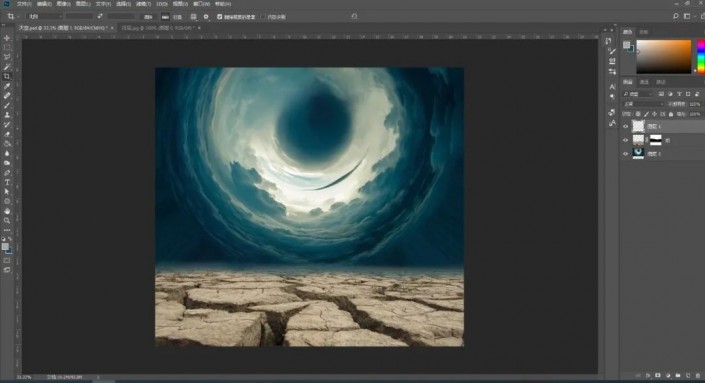Select the Lasso tool

click(7, 57)
